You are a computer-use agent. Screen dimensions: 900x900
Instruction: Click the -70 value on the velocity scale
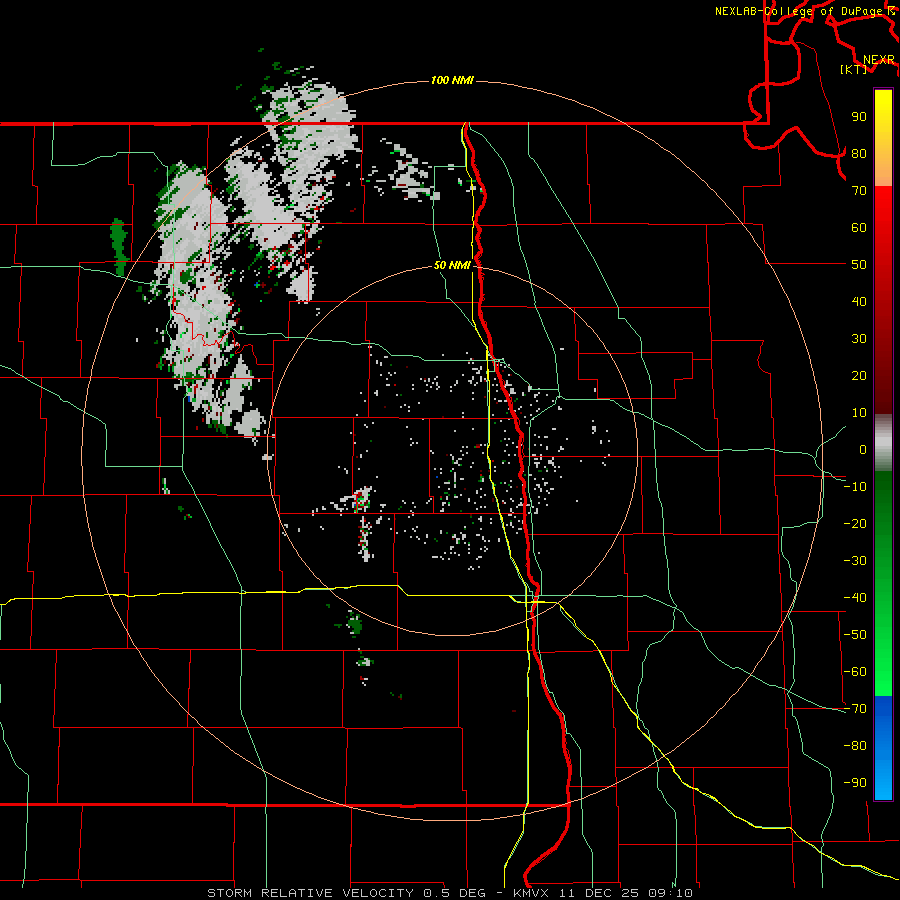pos(855,709)
